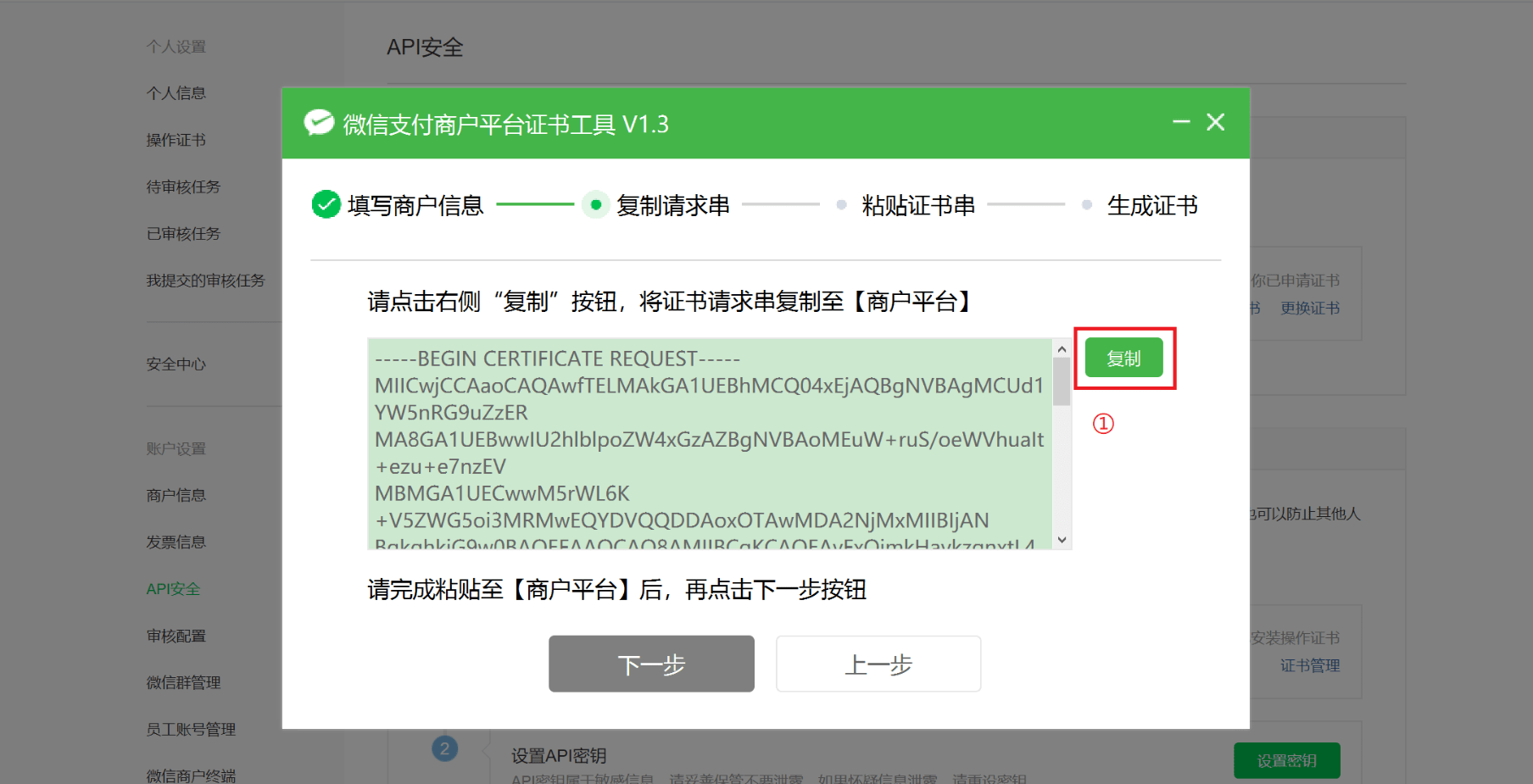The height and width of the screenshot is (784, 1533).
Task: Click the WeChat Pay logo icon
Action: click(319, 124)
